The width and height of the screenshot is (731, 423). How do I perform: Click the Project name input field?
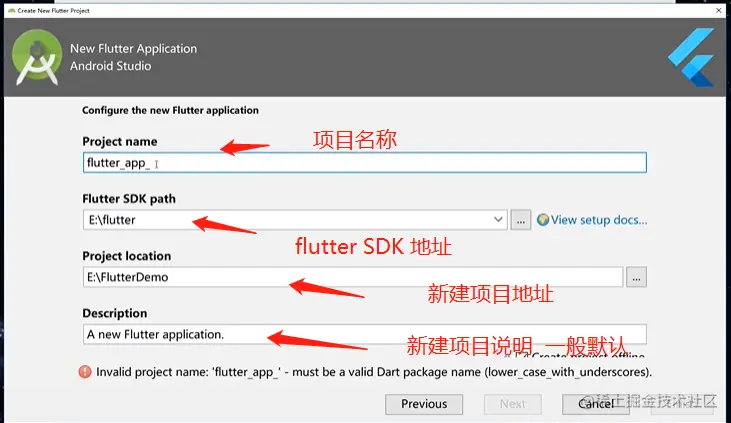click(x=365, y=163)
